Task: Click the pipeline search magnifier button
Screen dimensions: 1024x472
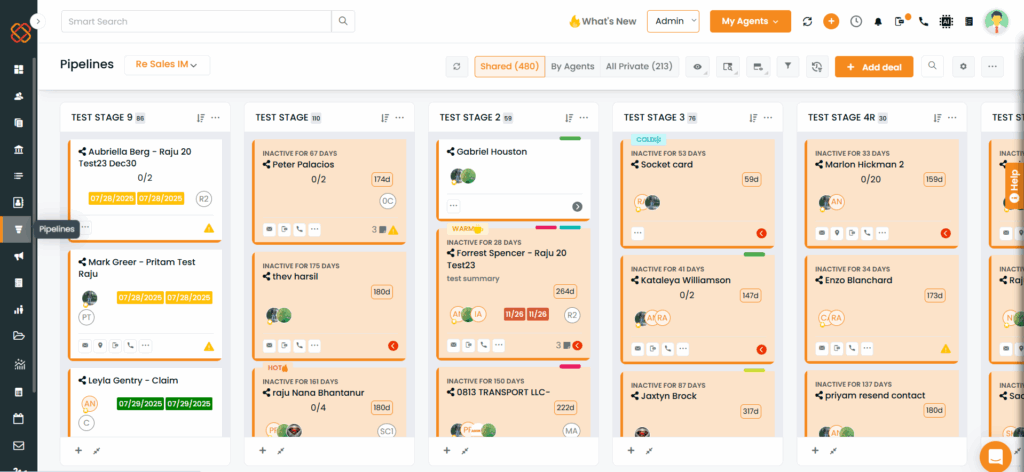Action: pyautogui.click(x=933, y=66)
